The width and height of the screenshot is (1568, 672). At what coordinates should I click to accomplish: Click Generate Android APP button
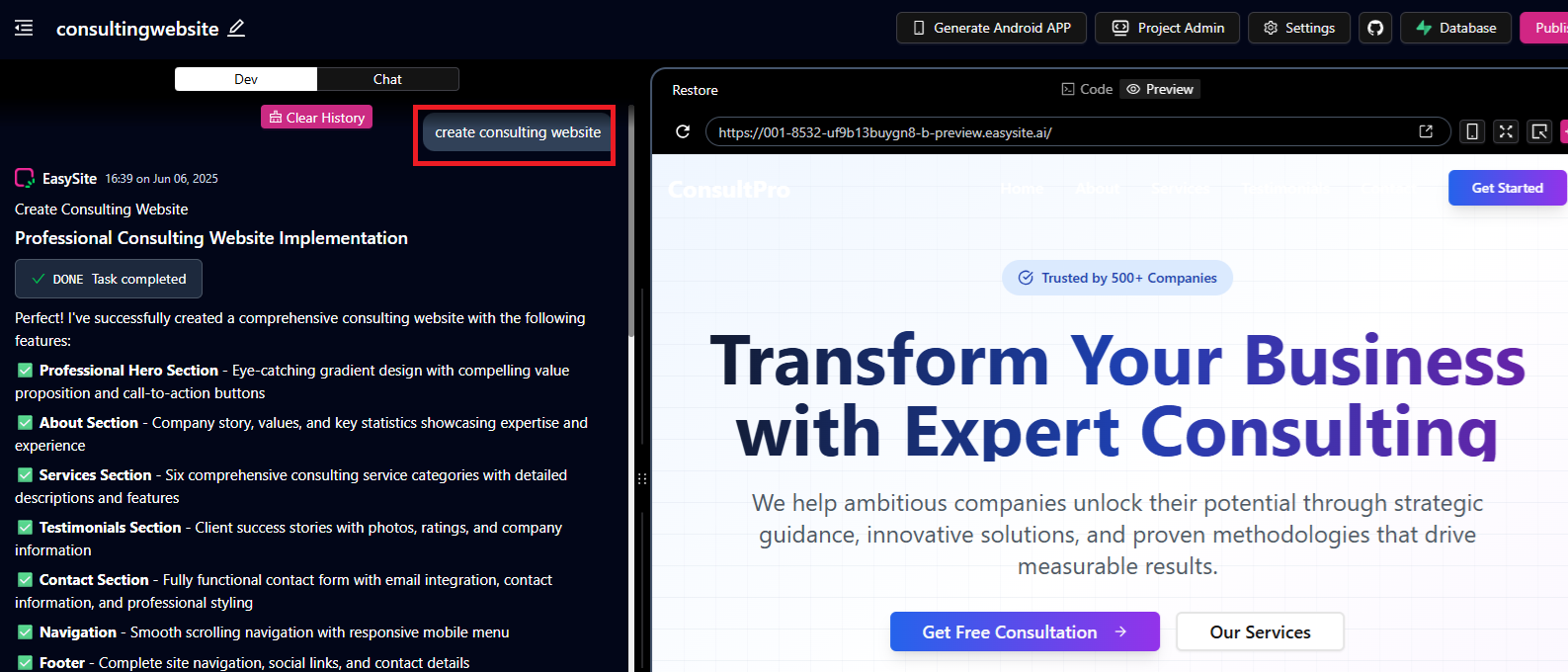point(991,28)
